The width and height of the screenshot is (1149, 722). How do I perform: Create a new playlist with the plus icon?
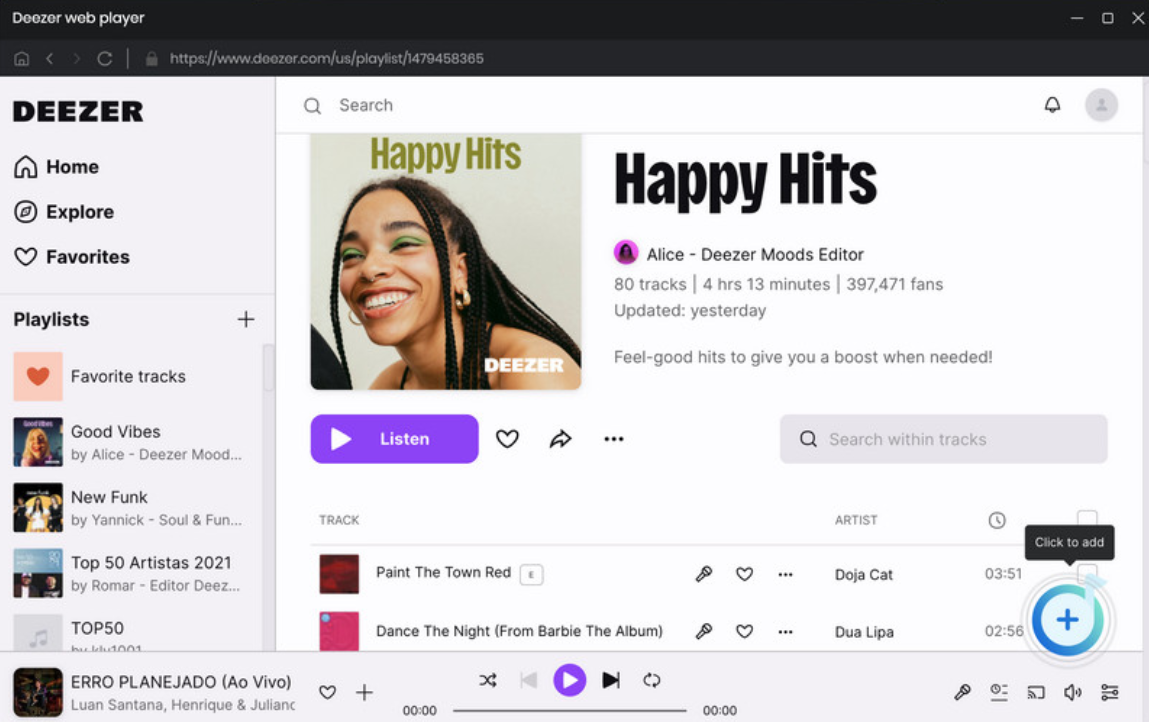pos(246,320)
